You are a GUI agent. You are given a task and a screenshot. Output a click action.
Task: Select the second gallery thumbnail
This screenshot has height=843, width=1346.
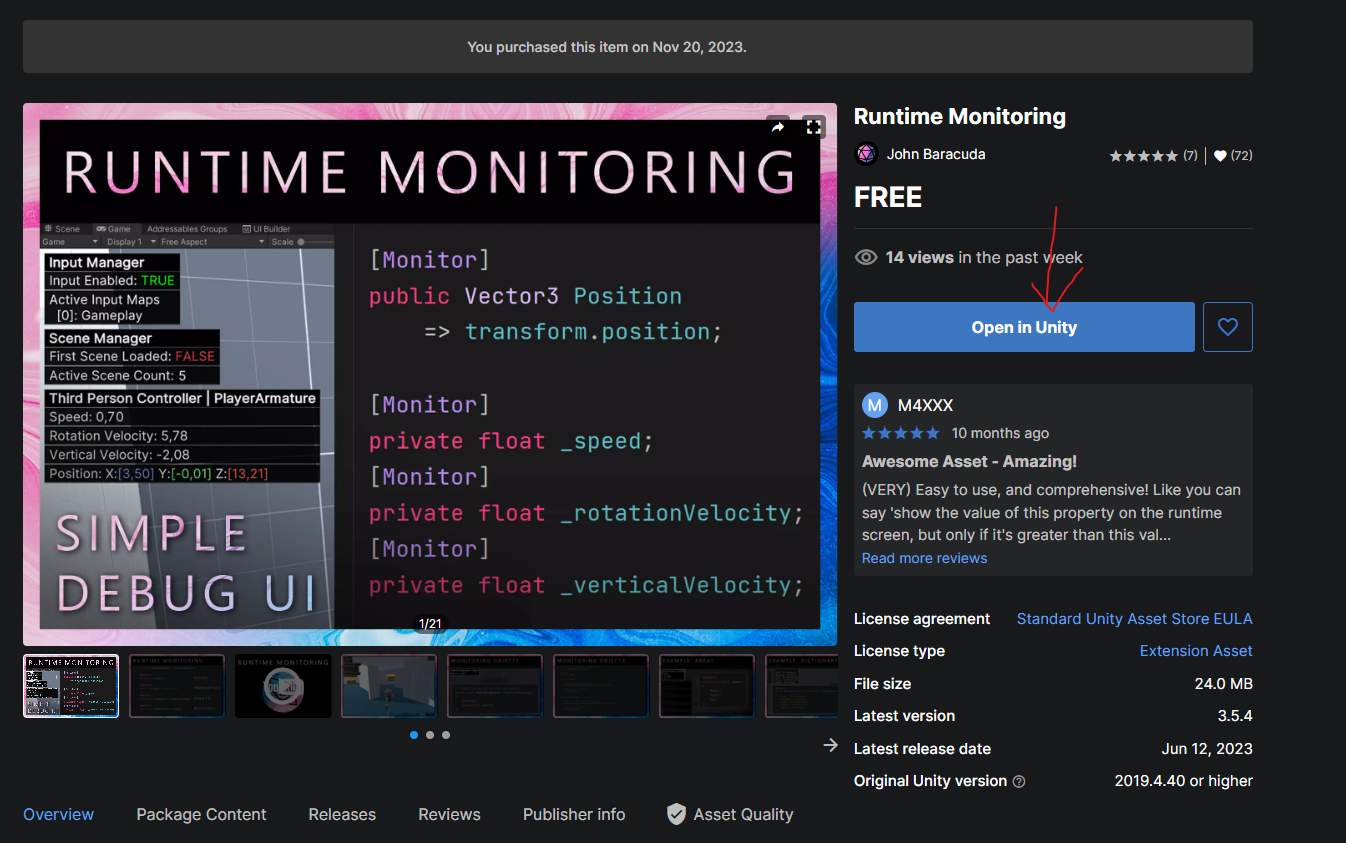click(177, 686)
